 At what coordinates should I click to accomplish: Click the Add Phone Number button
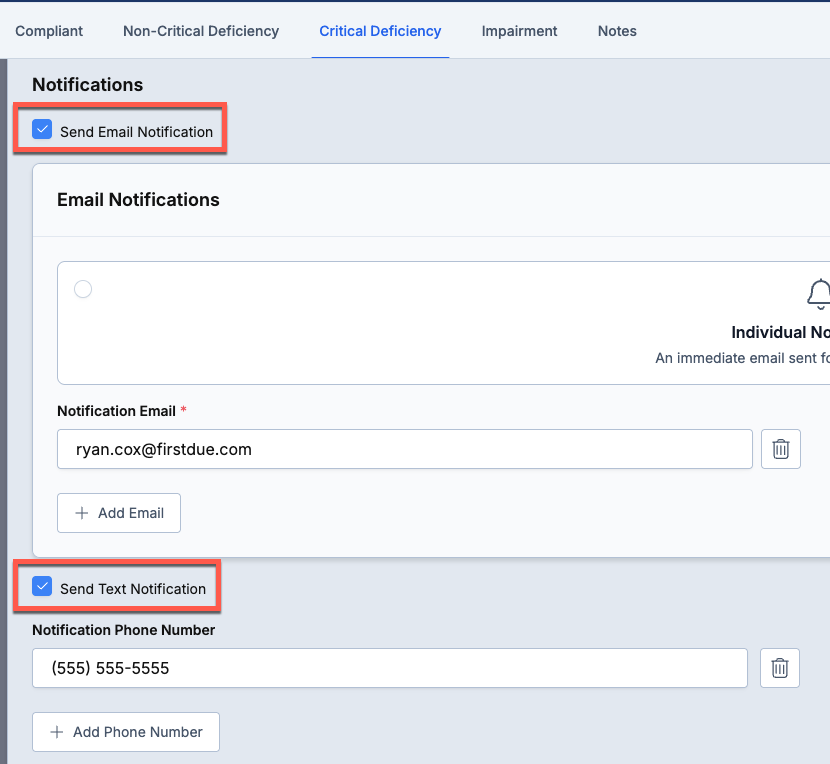pyautogui.click(x=125, y=732)
